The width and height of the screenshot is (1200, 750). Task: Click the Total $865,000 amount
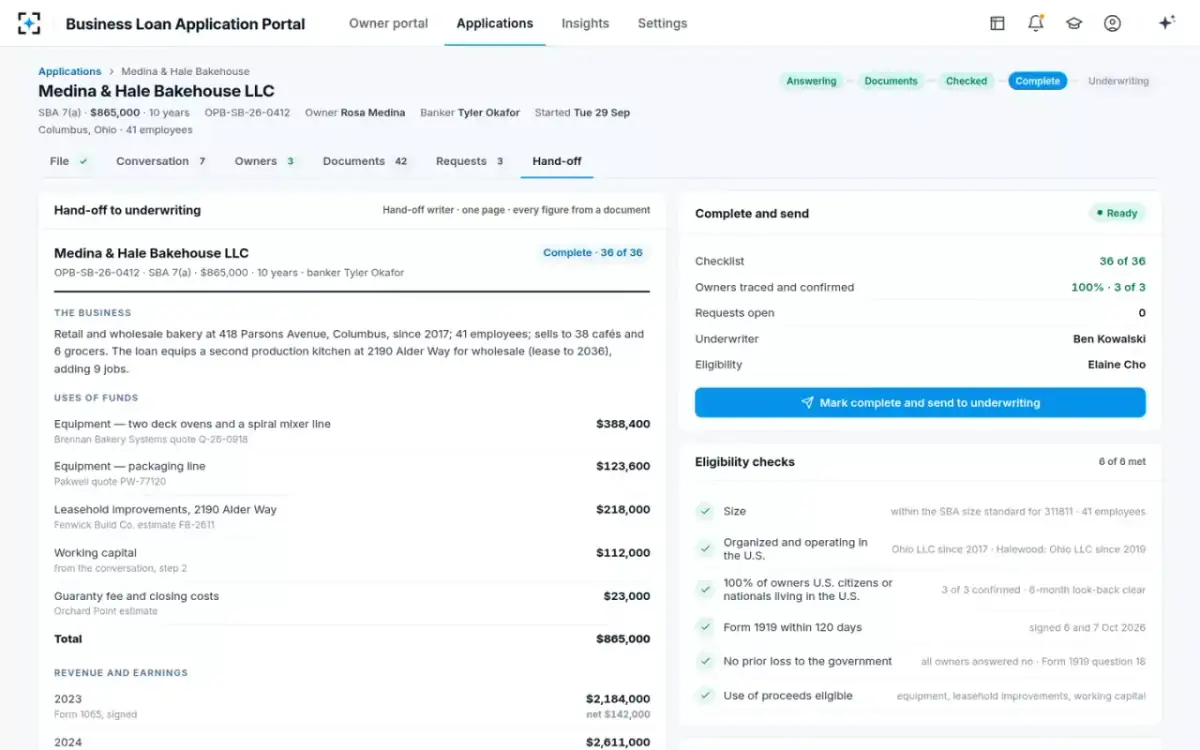[623, 639]
